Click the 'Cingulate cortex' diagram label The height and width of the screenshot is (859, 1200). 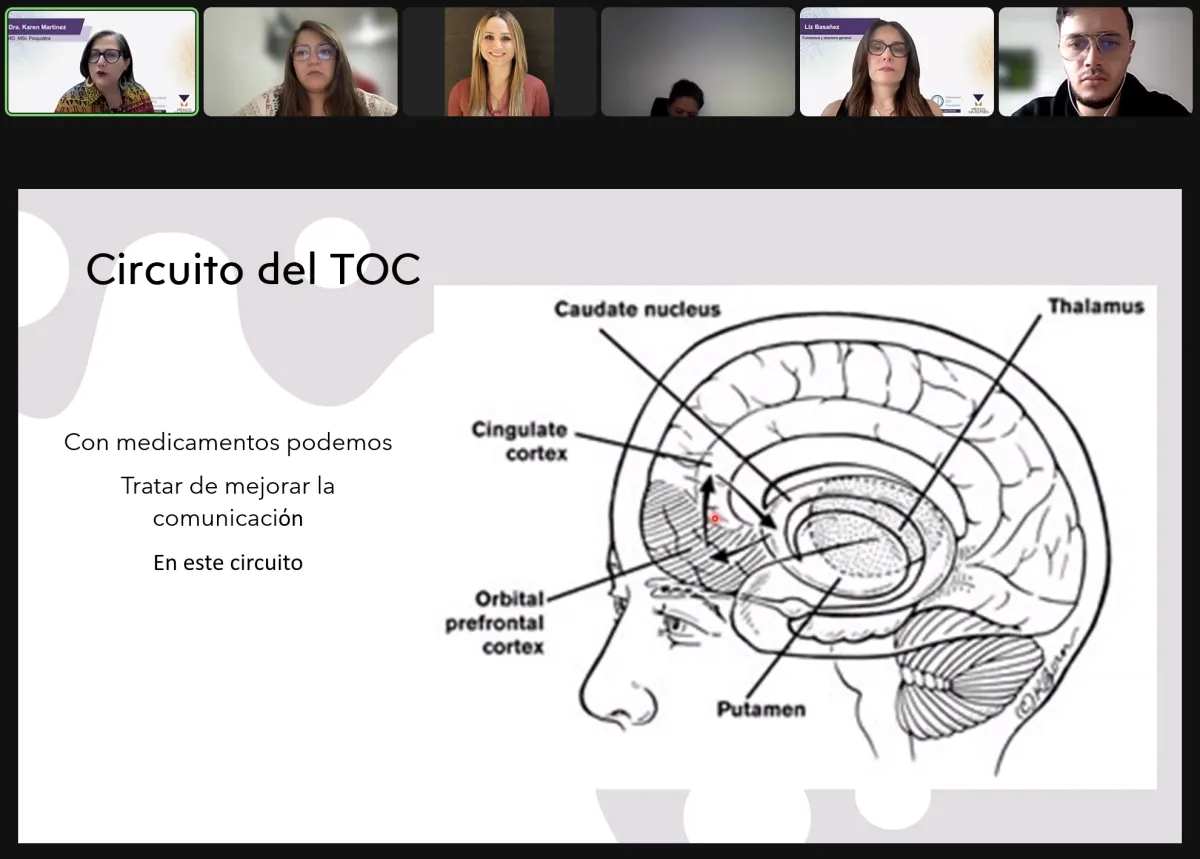[519, 441]
